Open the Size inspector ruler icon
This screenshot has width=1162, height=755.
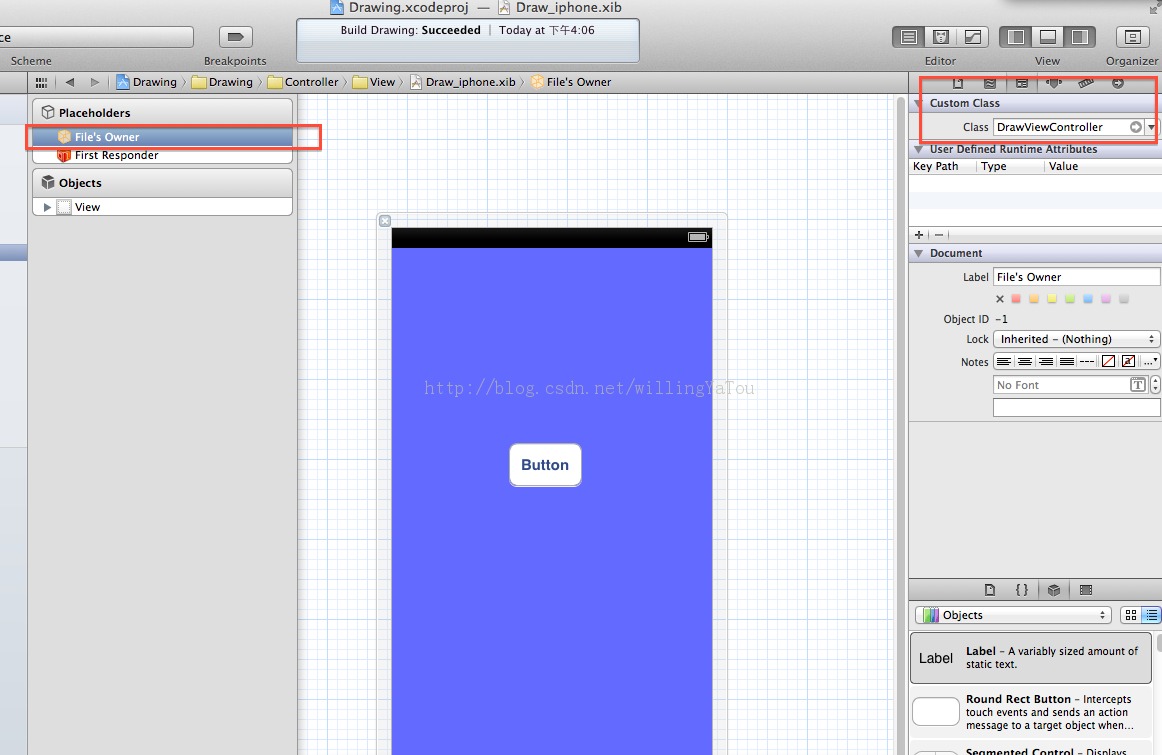click(1086, 83)
